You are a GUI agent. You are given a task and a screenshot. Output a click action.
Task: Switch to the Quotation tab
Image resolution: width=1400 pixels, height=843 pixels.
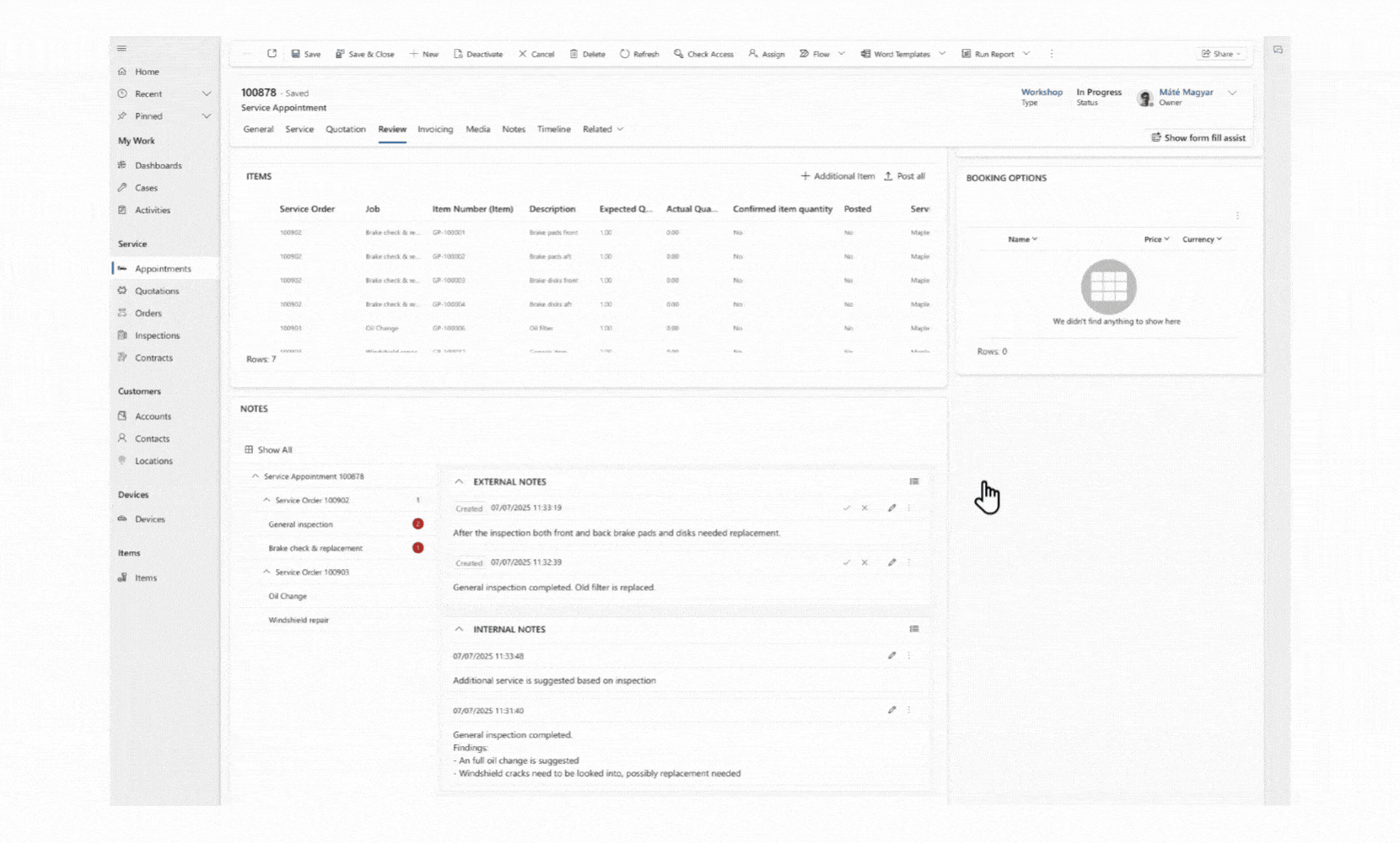click(x=346, y=130)
